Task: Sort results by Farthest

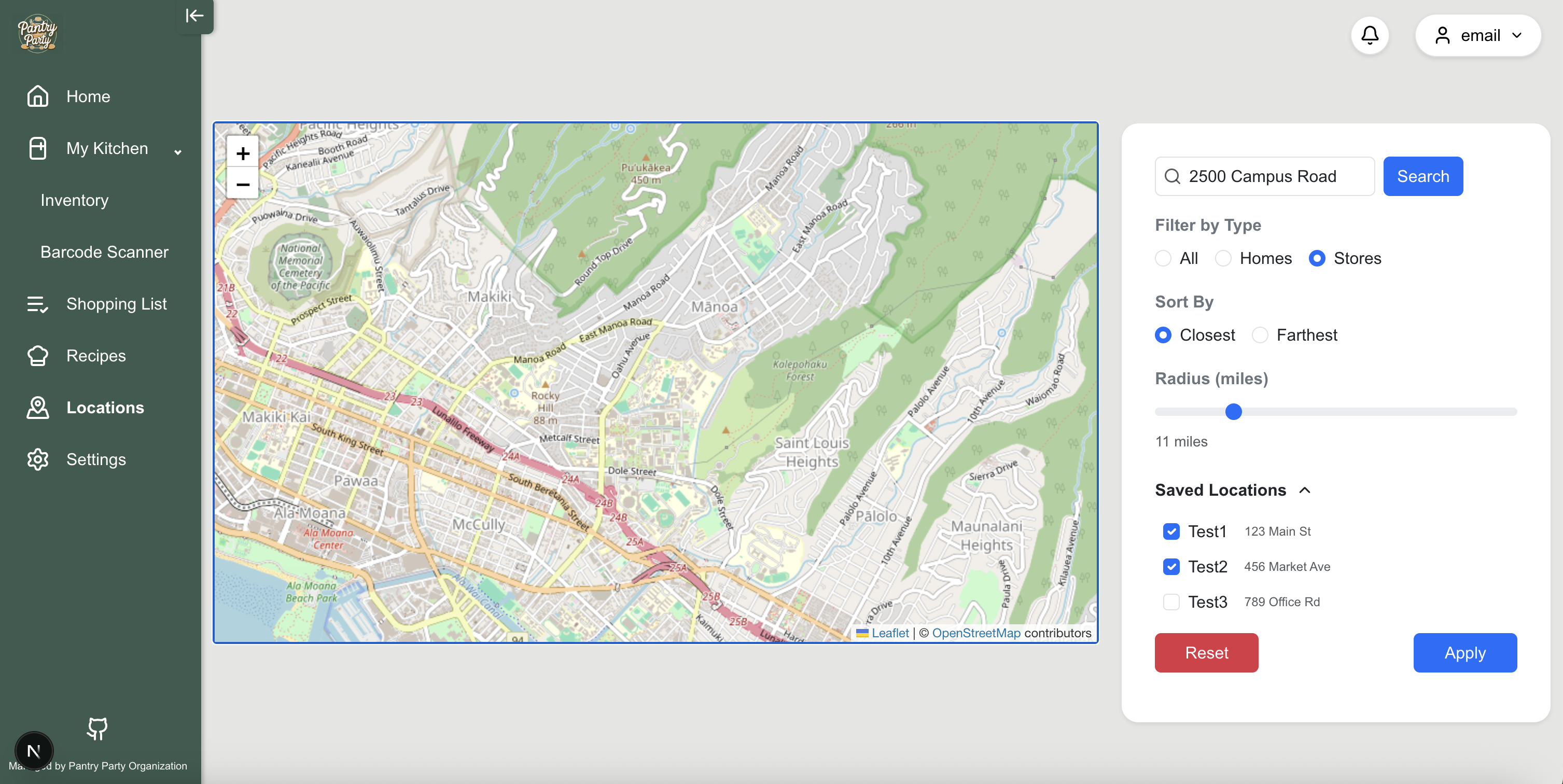Action: 1260,335
